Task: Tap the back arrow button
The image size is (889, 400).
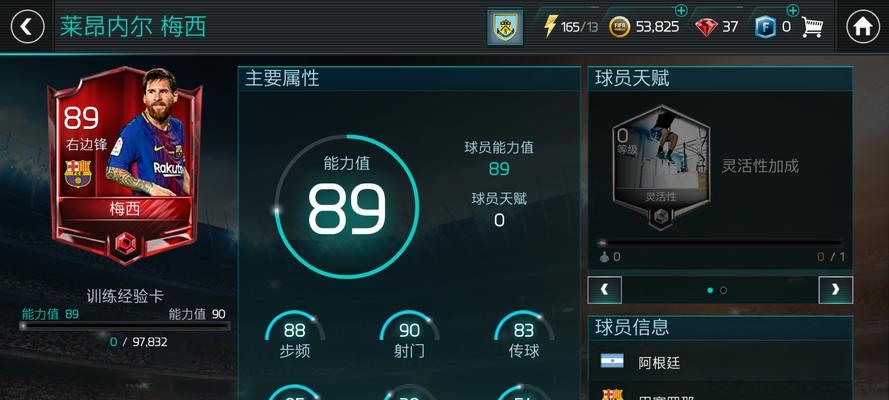Action: pyautogui.click(x=27, y=27)
